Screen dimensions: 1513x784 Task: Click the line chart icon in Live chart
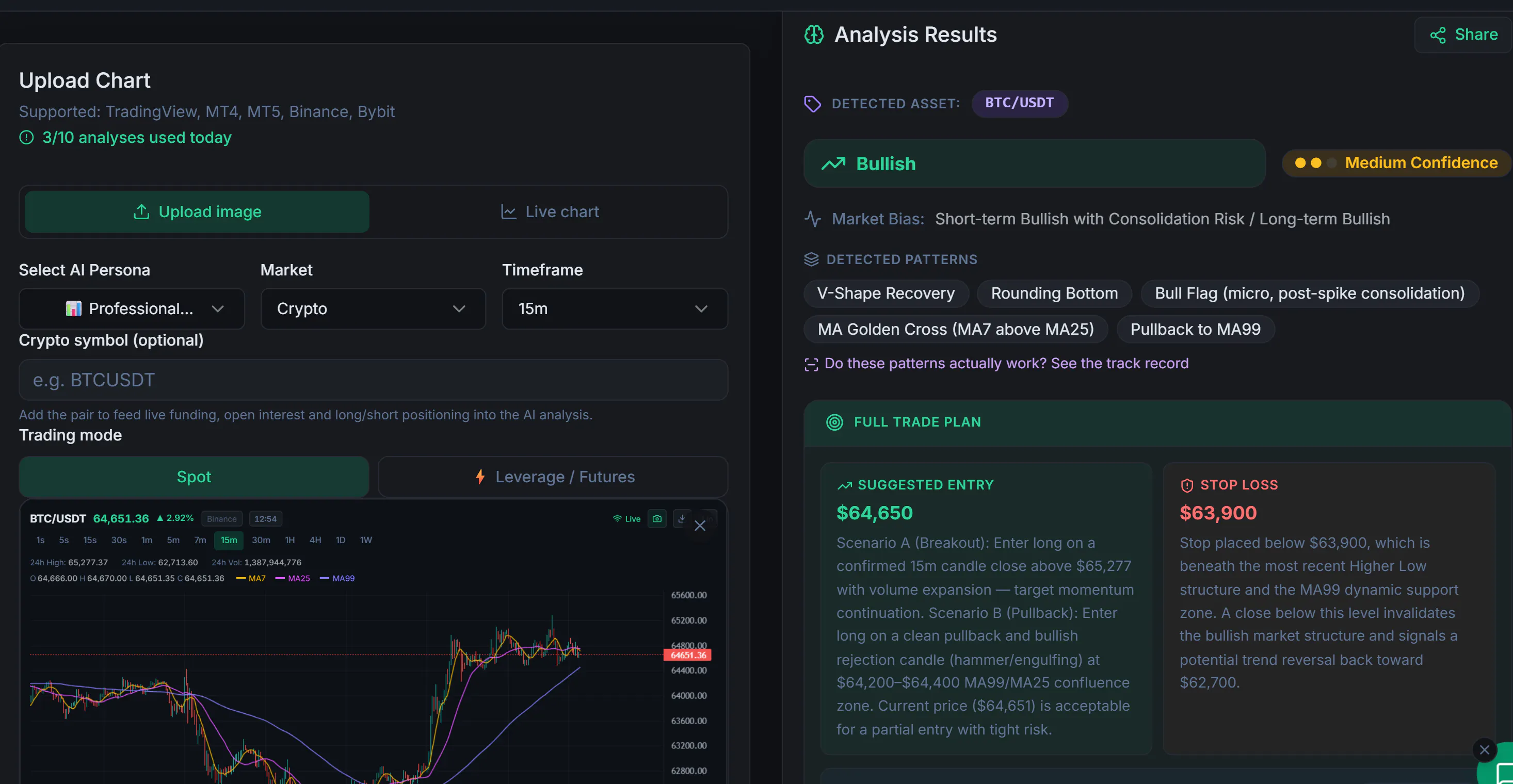pos(508,212)
